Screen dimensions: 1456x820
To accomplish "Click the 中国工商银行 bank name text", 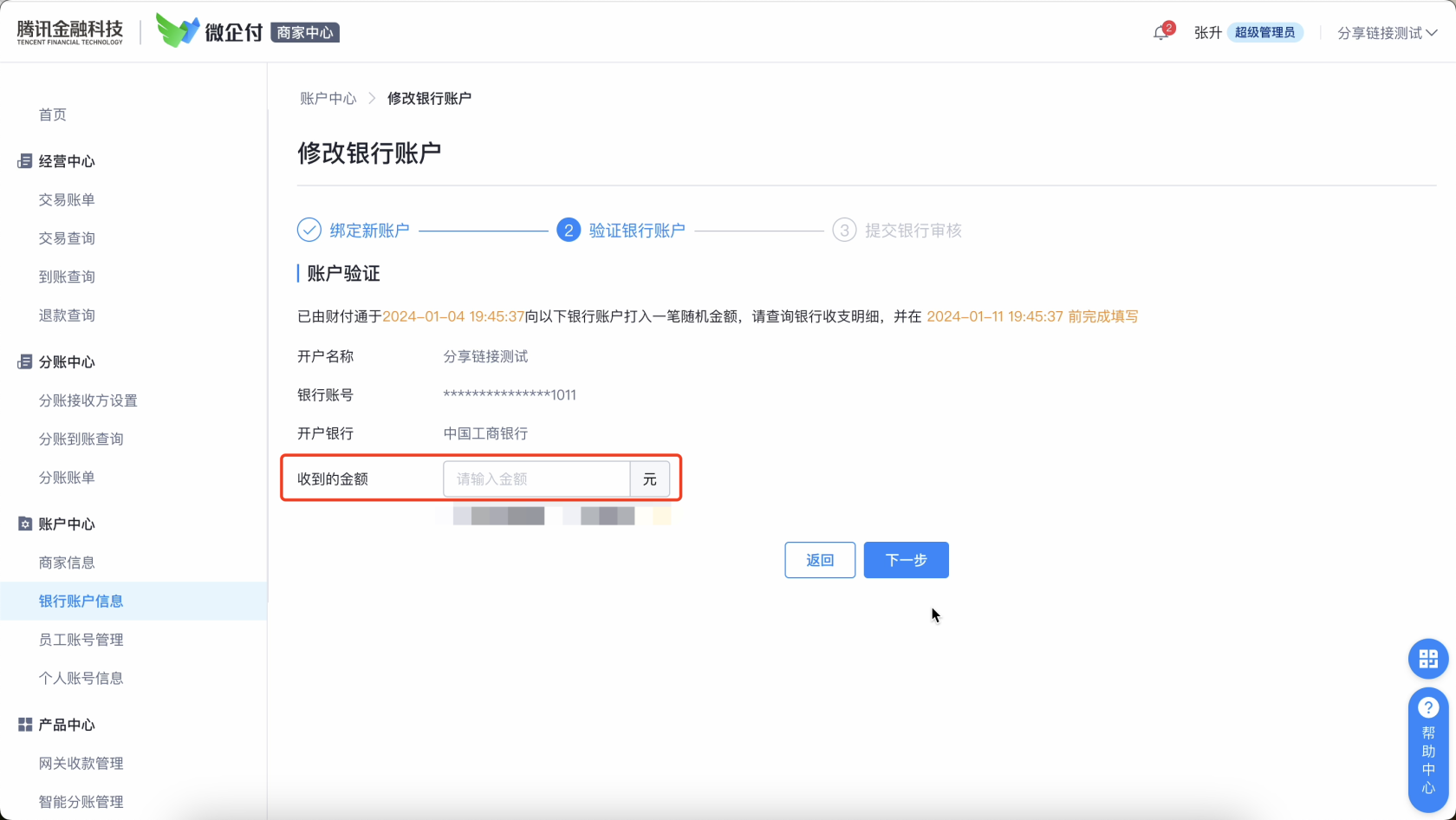I will point(485,433).
